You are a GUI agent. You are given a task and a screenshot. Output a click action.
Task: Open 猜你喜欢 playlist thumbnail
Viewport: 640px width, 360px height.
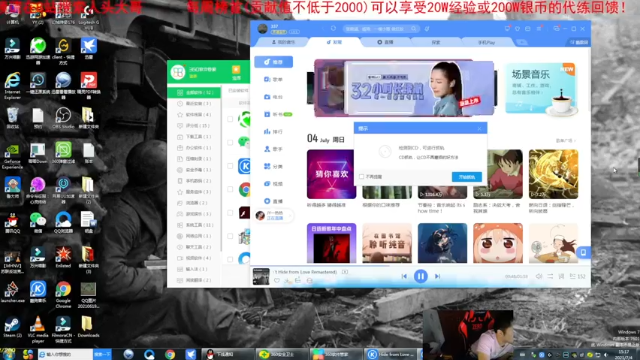331,174
